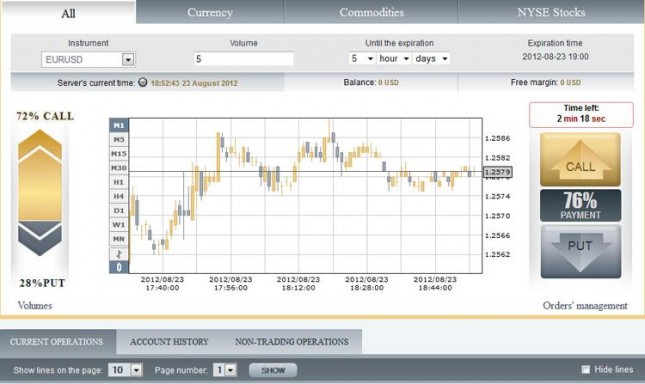This screenshot has width=645, height=384.
Task: Select the M15 chart timeframe
Action: [119, 154]
